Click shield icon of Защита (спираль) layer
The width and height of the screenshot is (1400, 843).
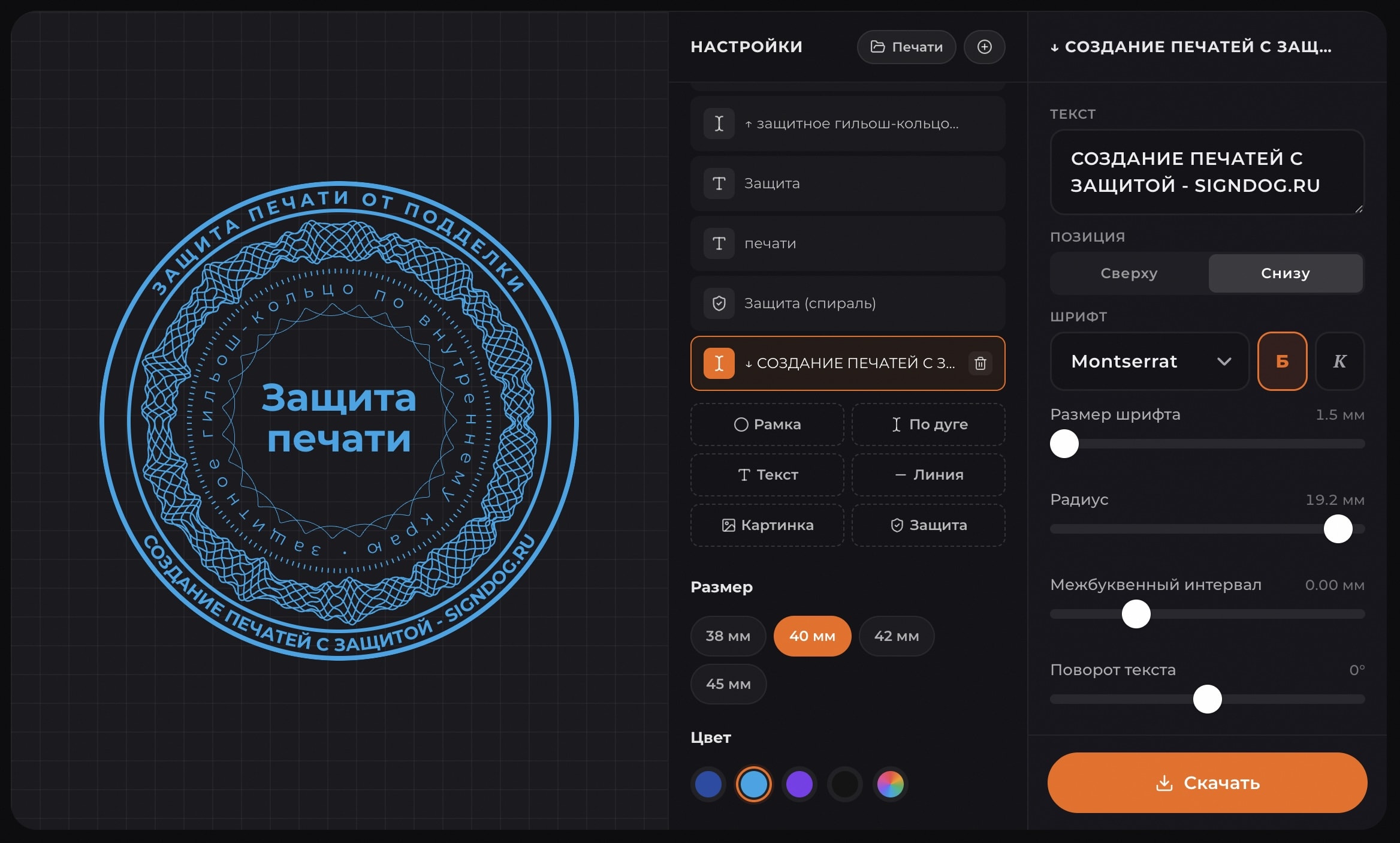coord(719,303)
